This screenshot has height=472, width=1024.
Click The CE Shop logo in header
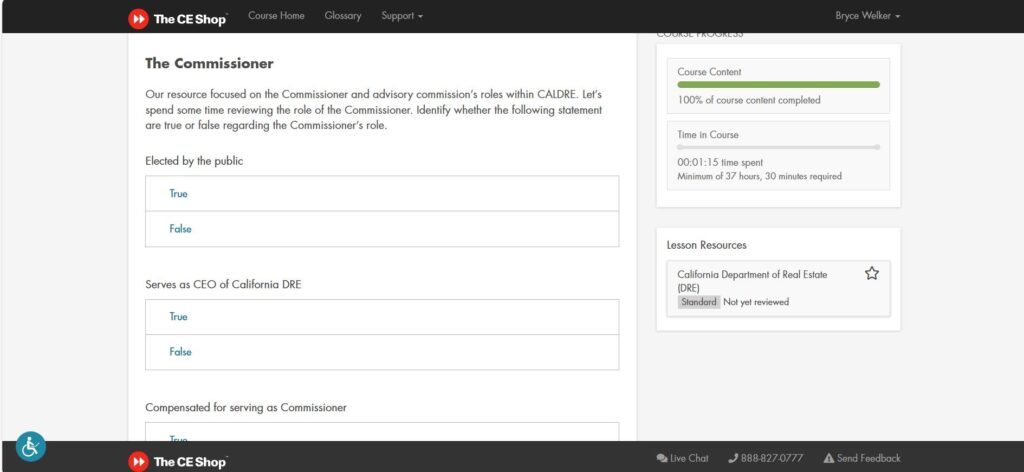[178, 17]
